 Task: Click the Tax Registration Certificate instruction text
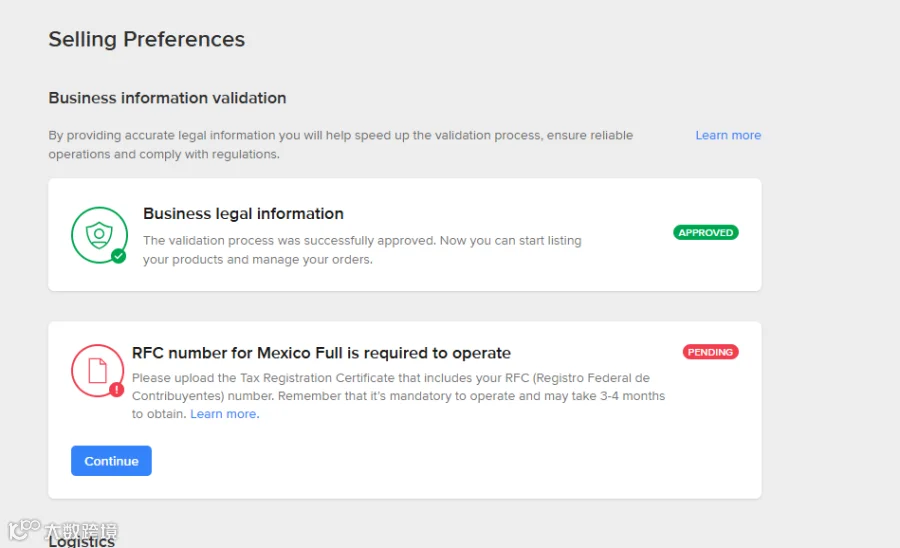(x=398, y=396)
